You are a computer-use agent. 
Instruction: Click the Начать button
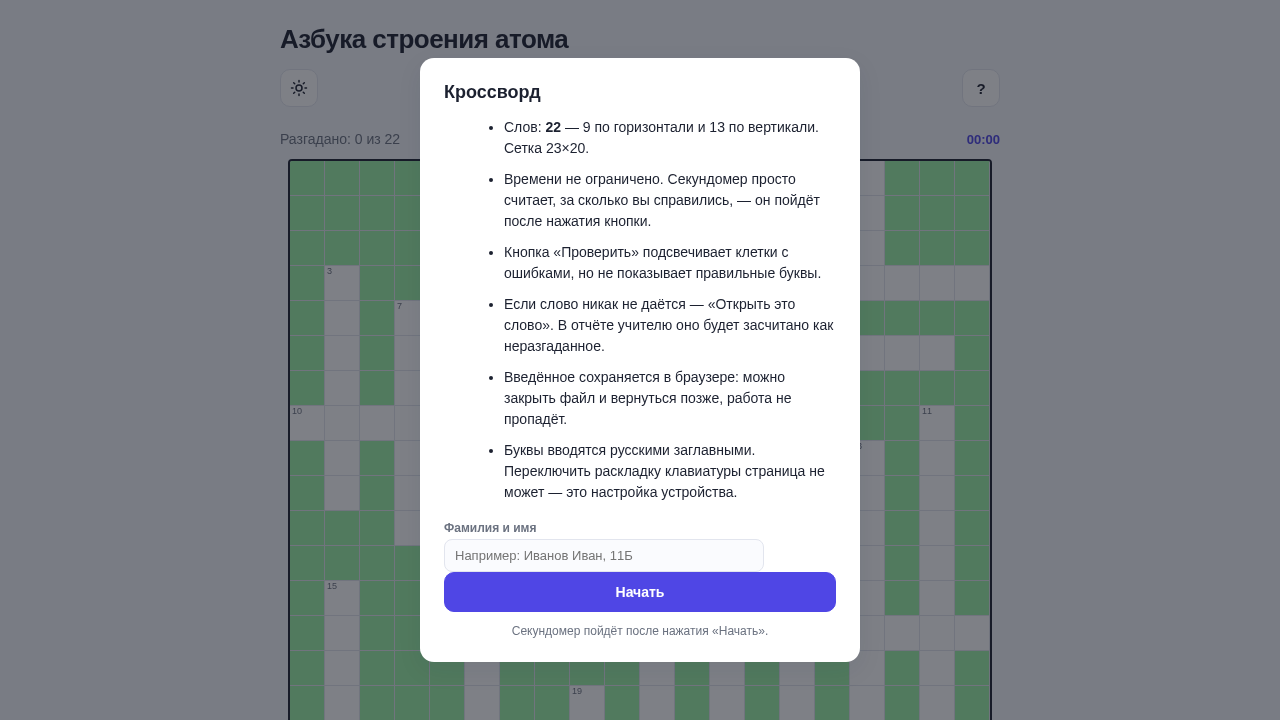pos(640,592)
